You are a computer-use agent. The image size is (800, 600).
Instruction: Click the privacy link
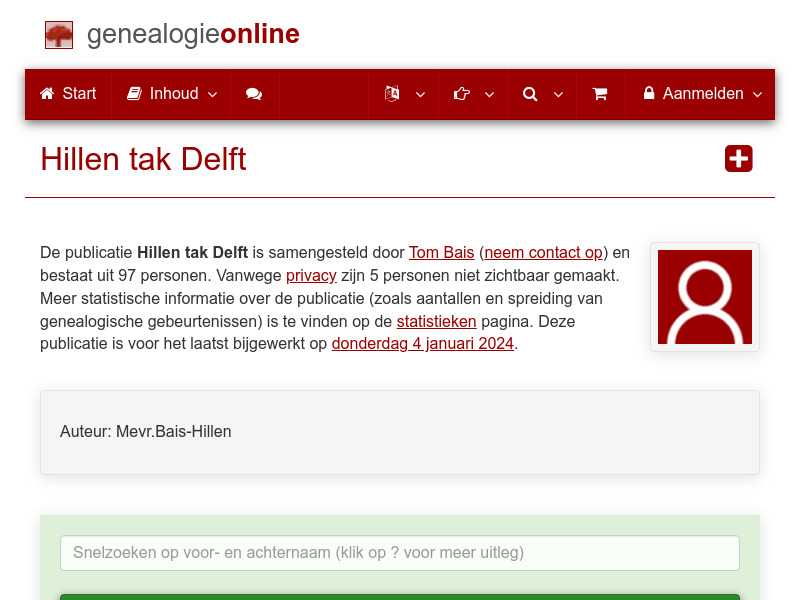[x=311, y=275]
